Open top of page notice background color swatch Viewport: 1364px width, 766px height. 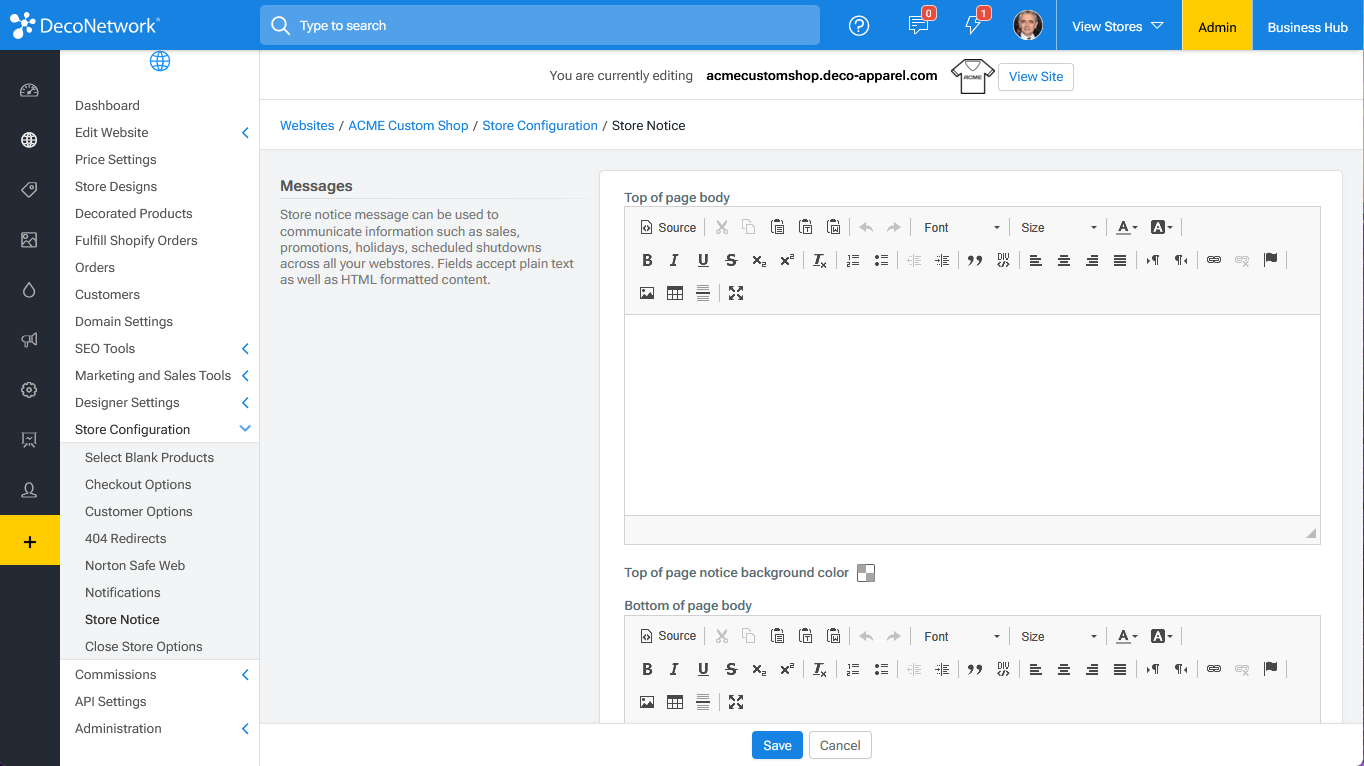point(866,573)
